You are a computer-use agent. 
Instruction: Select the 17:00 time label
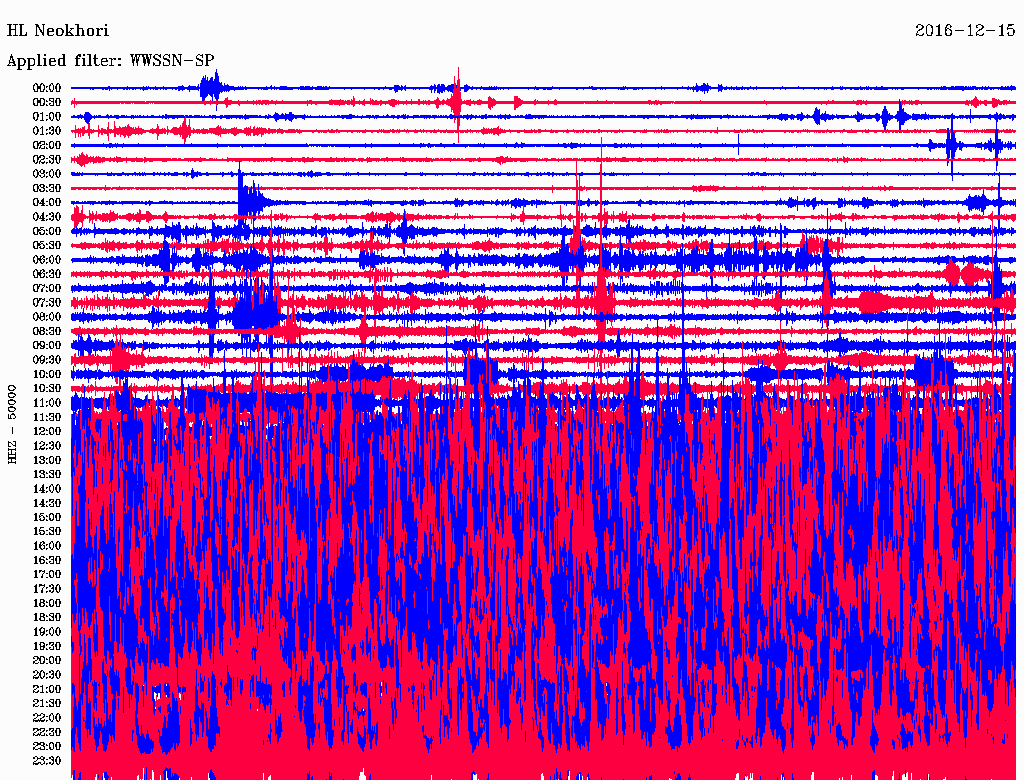(x=47, y=574)
